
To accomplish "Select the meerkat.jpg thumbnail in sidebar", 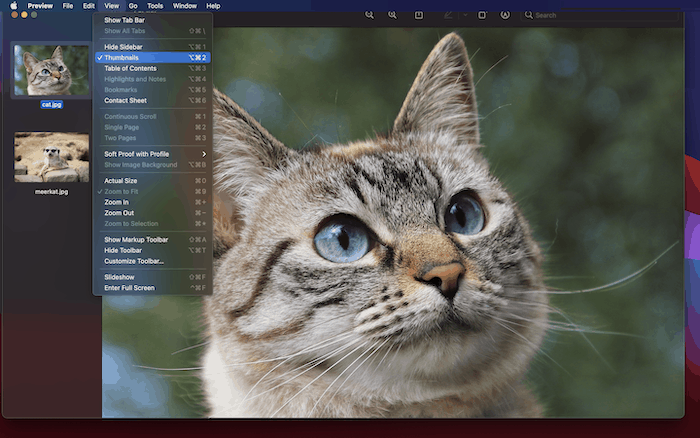I will (x=51, y=157).
